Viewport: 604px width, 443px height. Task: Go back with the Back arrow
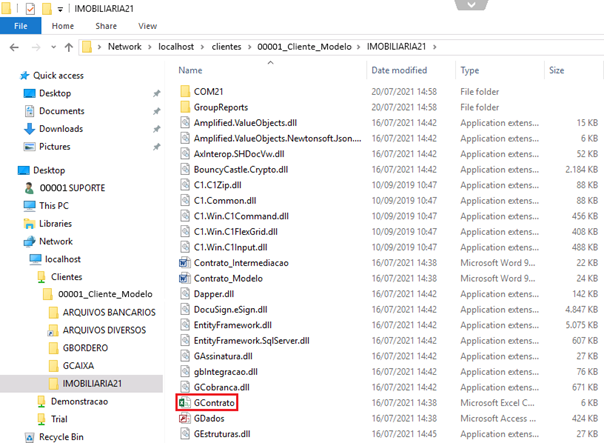pos(14,47)
